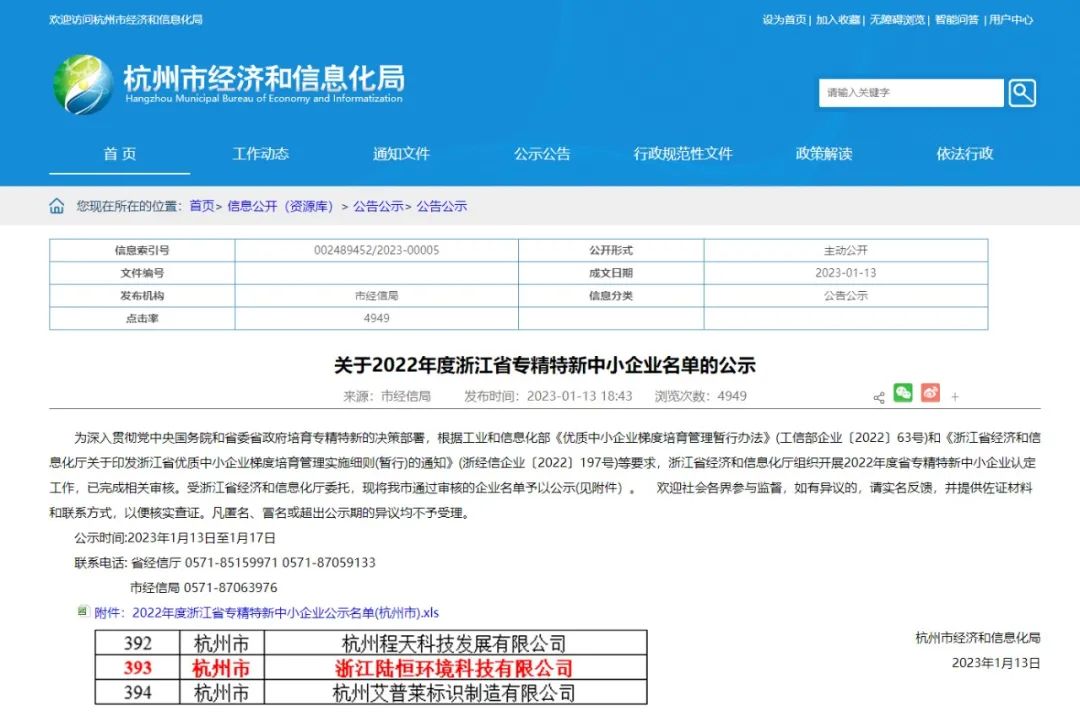Open the 政策解读 navigation tab
This screenshot has height=722, width=1080.
click(x=824, y=154)
